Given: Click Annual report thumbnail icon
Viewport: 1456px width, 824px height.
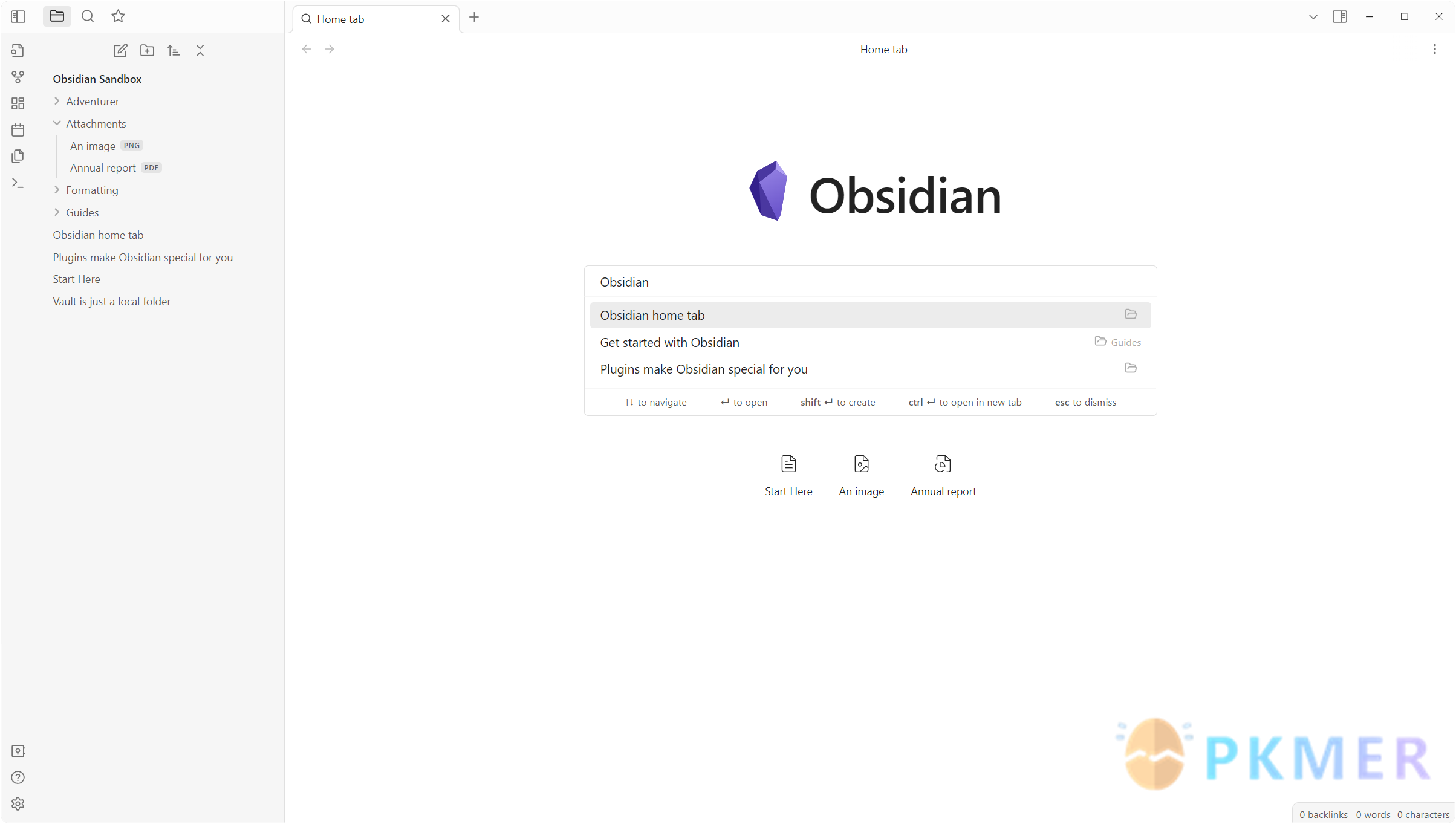Looking at the screenshot, I should click(941, 463).
